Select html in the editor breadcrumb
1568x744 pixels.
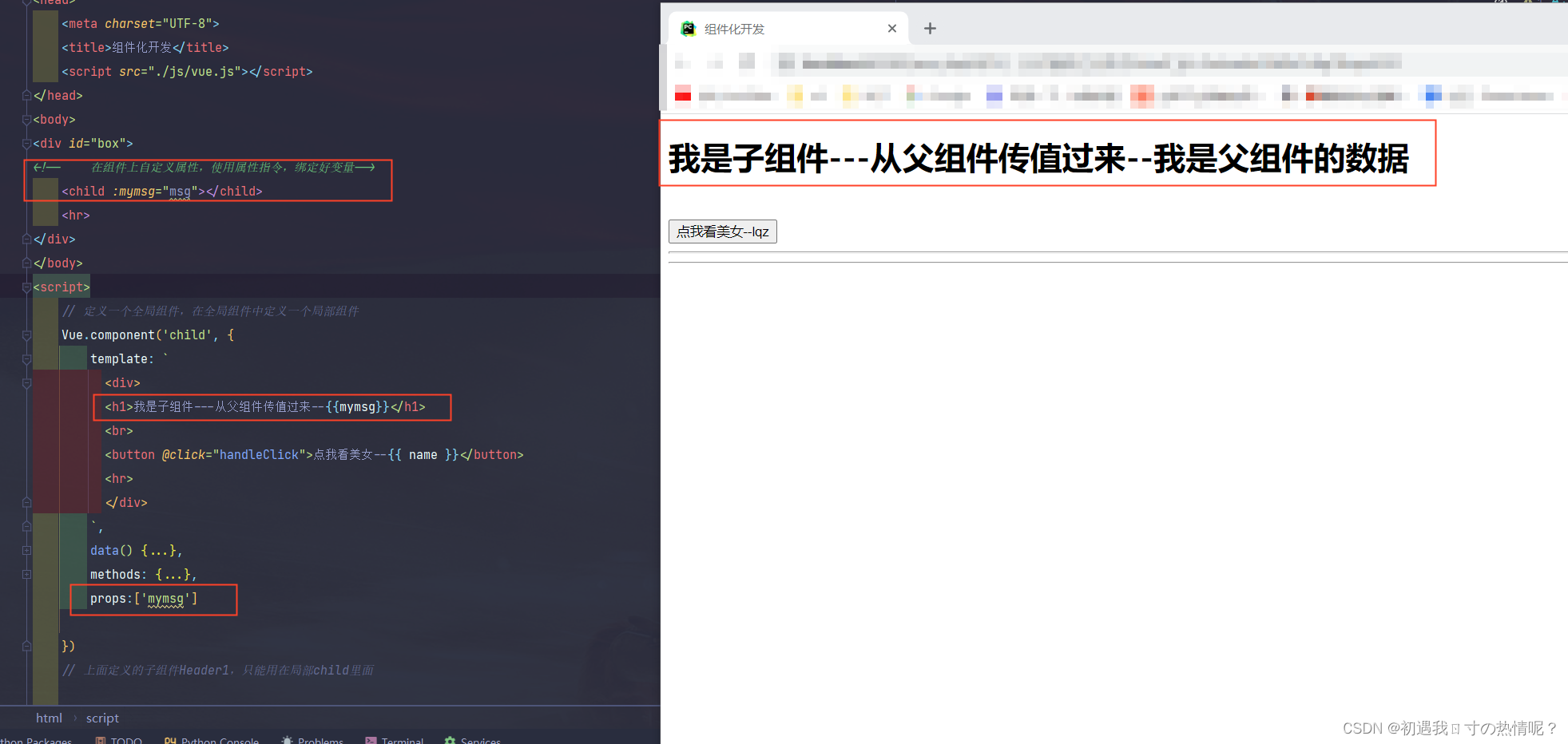(49, 718)
